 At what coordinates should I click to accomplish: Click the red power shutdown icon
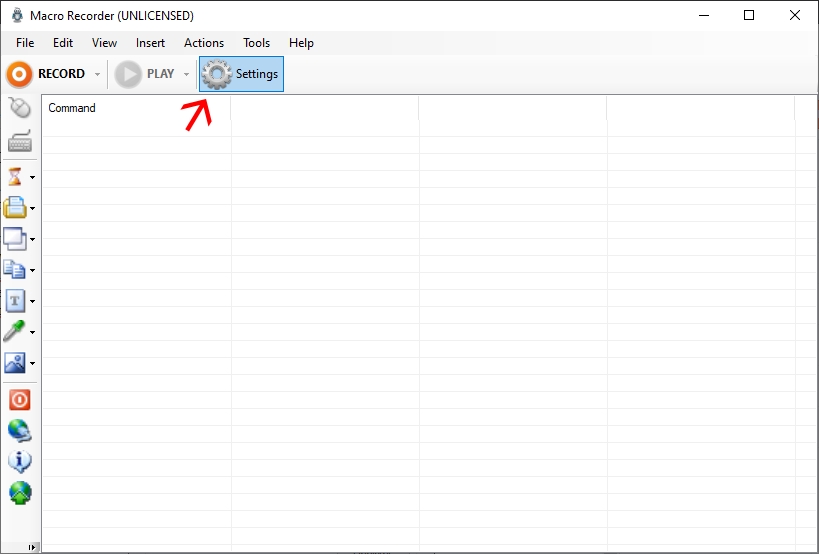pyautogui.click(x=20, y=400)
